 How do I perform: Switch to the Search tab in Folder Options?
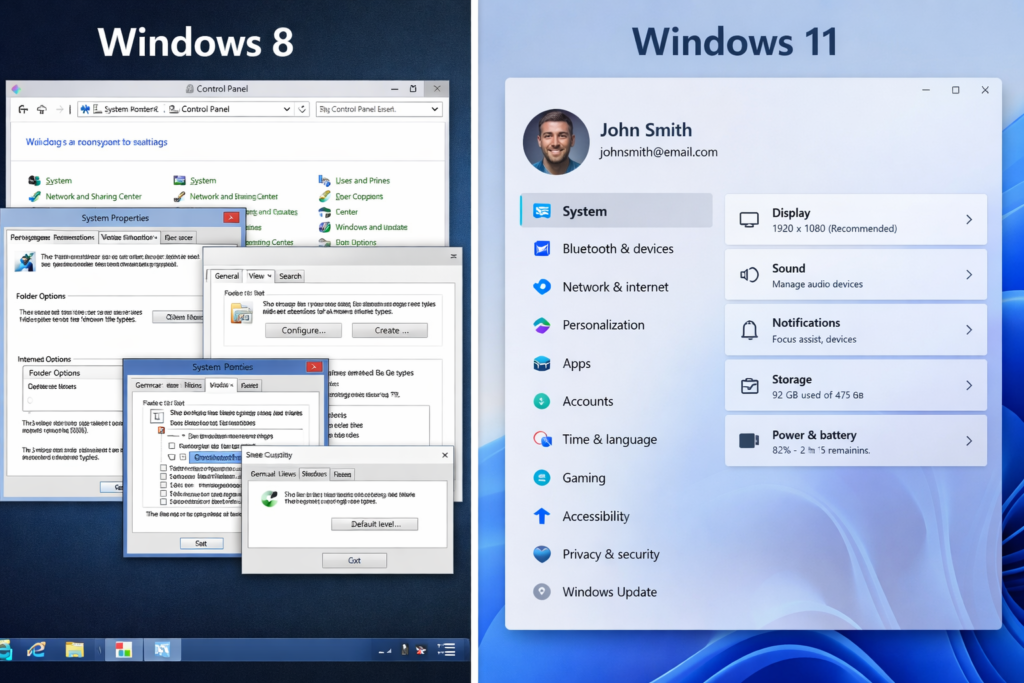pyautogui.click(x=290, y=276)
